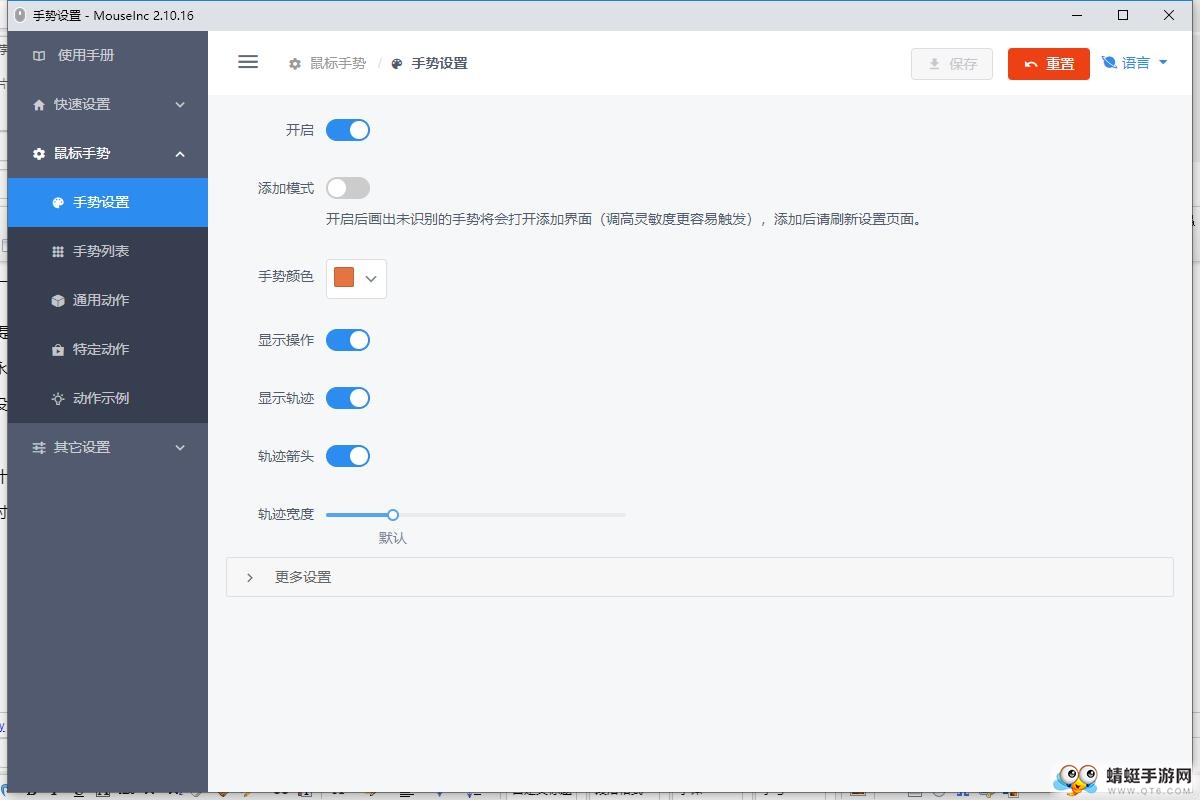Click the globe icon beside 语言

(x=1109, y=62)
